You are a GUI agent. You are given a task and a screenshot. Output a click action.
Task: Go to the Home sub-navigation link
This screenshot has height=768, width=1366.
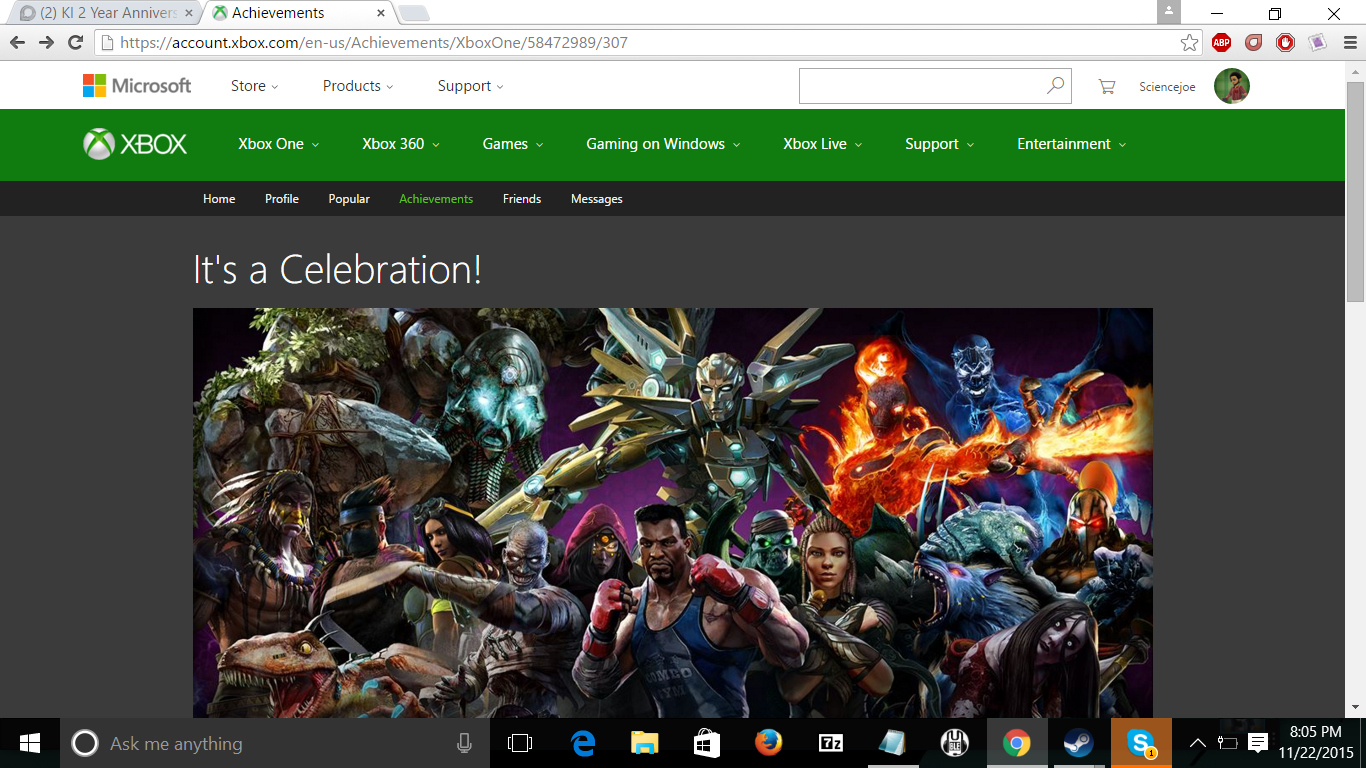pyautogui.click(x=219, y=199)
